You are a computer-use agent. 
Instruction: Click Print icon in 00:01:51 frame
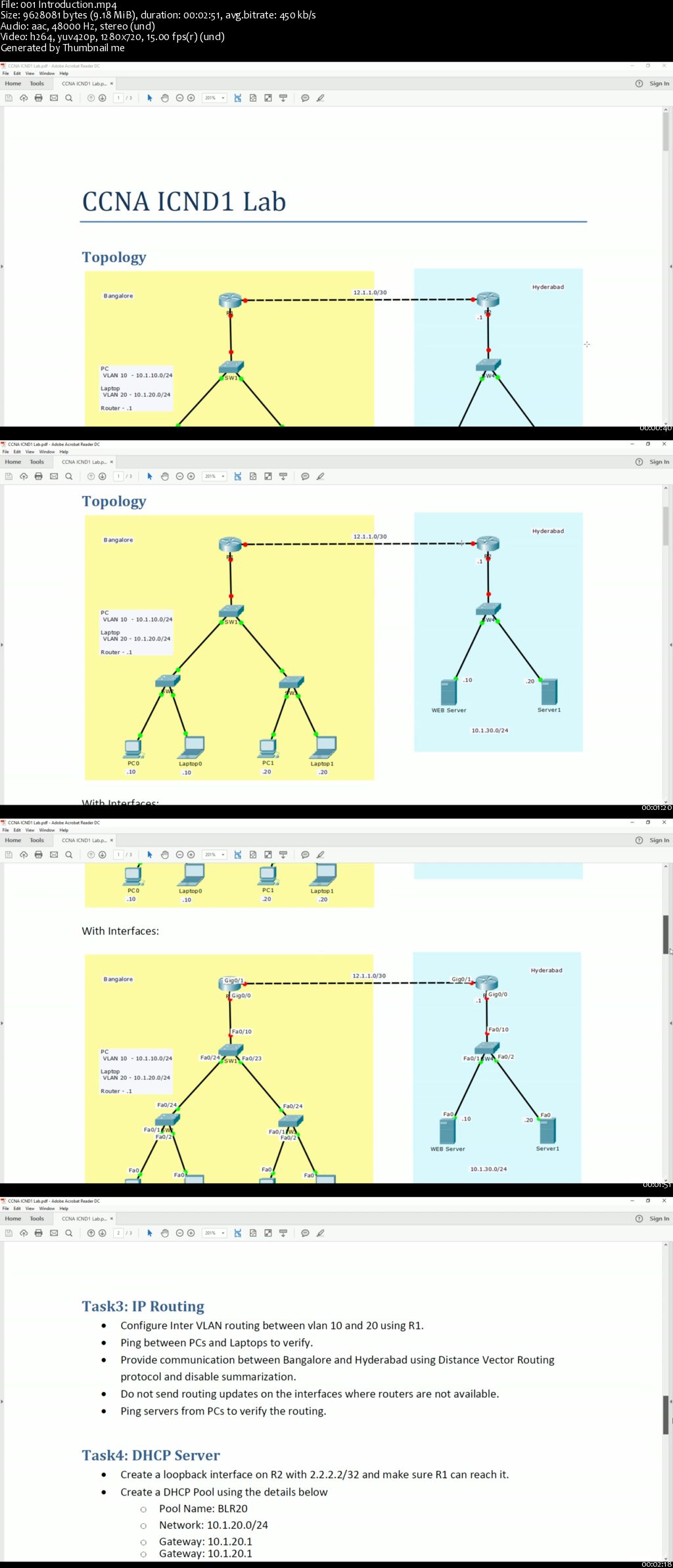tap(38, 855)
